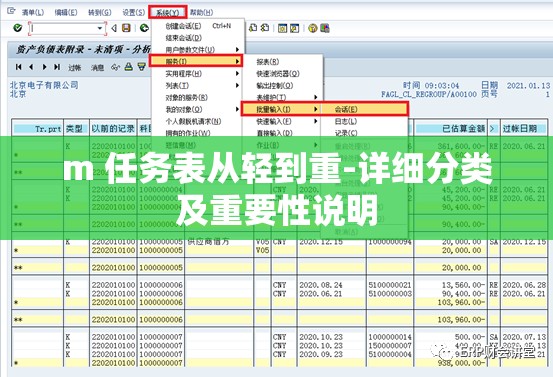Collapse command field with the triangle icon
The image size is (553, 377).
(114, 28)
